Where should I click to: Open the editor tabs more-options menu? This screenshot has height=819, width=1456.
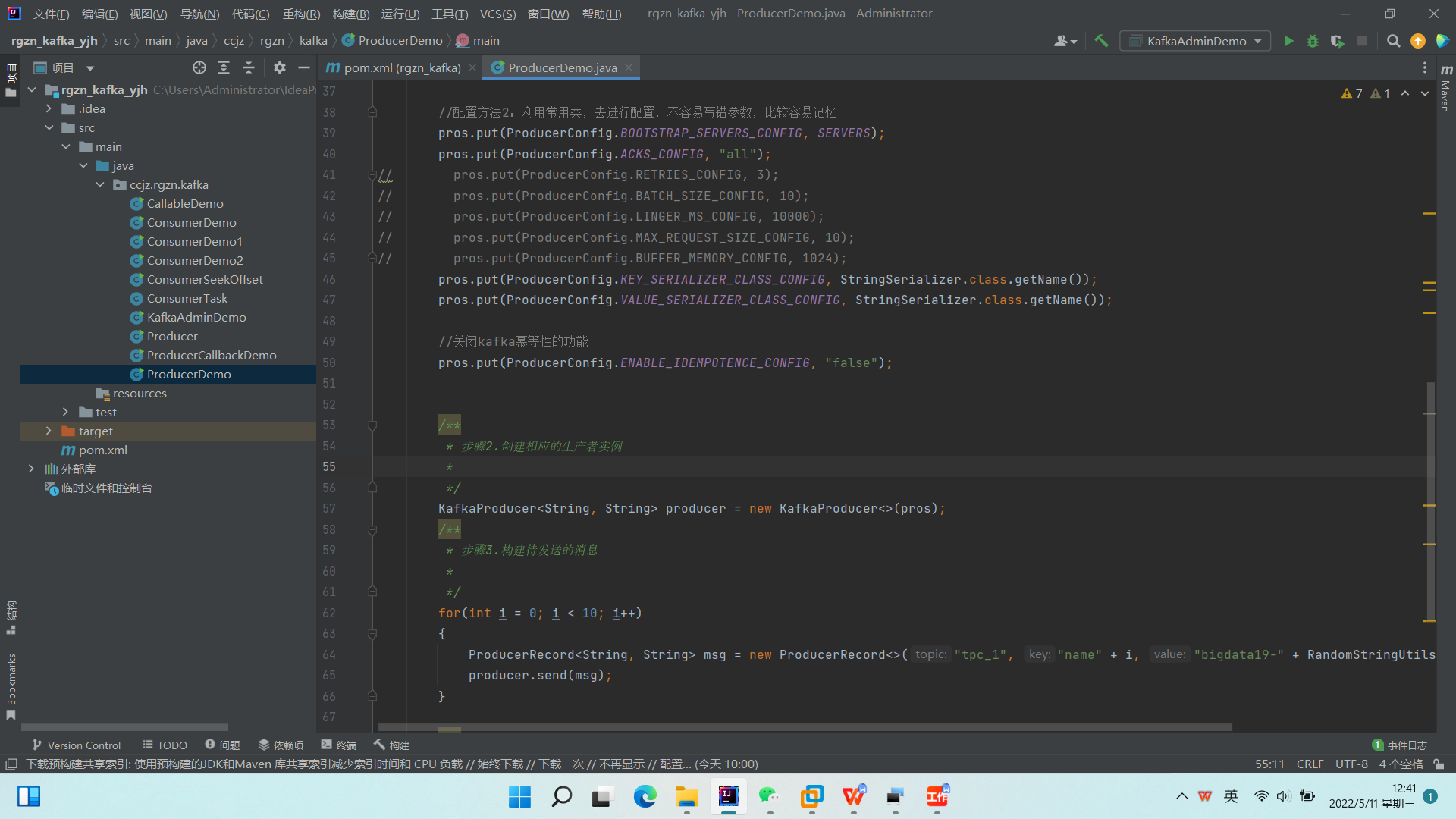point(1425,67)
